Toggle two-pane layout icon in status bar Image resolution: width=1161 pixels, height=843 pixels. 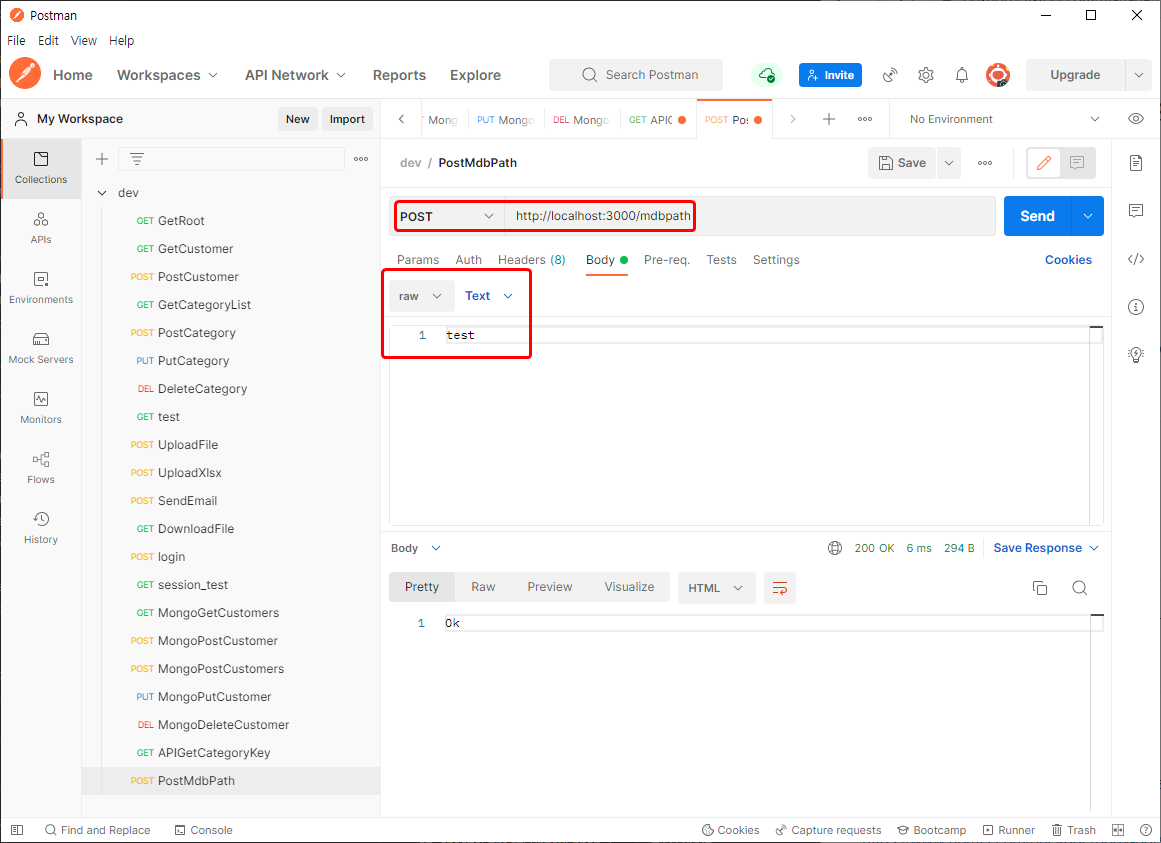coord(1118,830)
